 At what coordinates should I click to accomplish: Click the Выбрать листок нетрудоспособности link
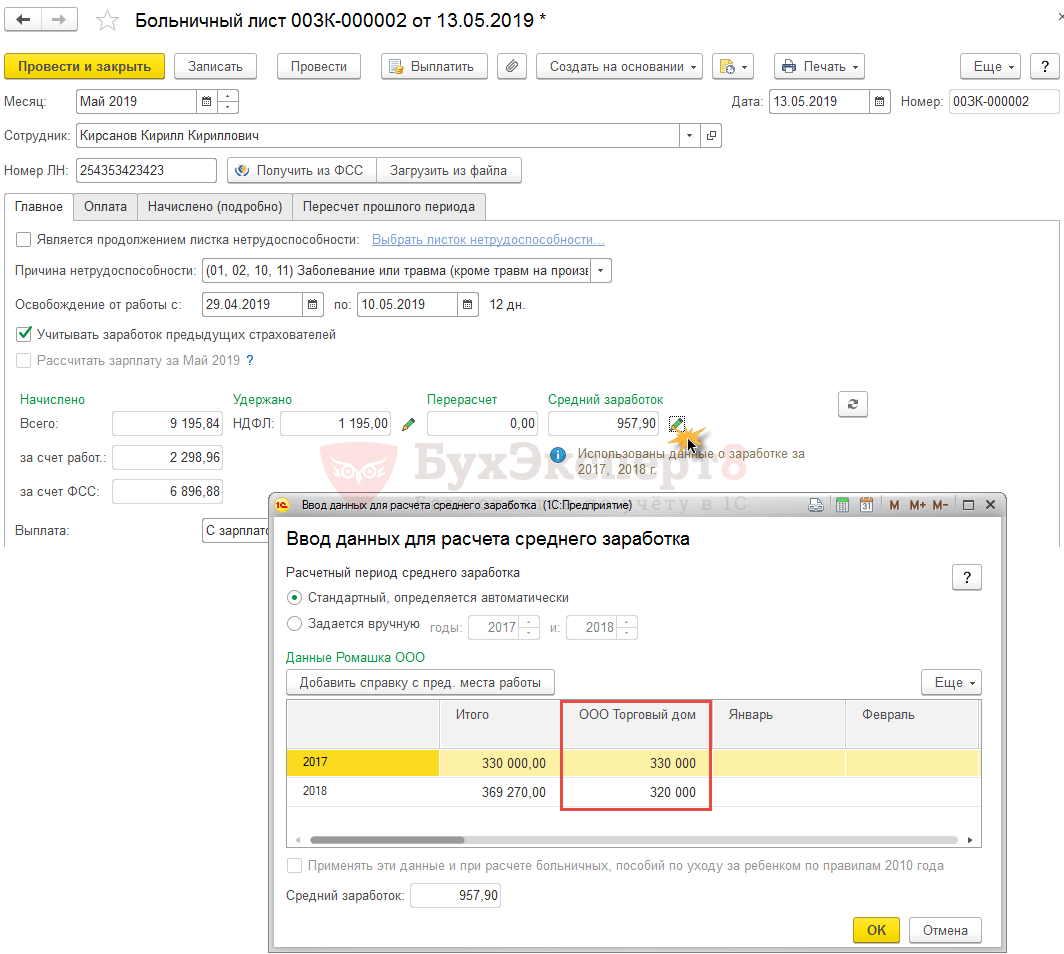[x=488, y=240]
